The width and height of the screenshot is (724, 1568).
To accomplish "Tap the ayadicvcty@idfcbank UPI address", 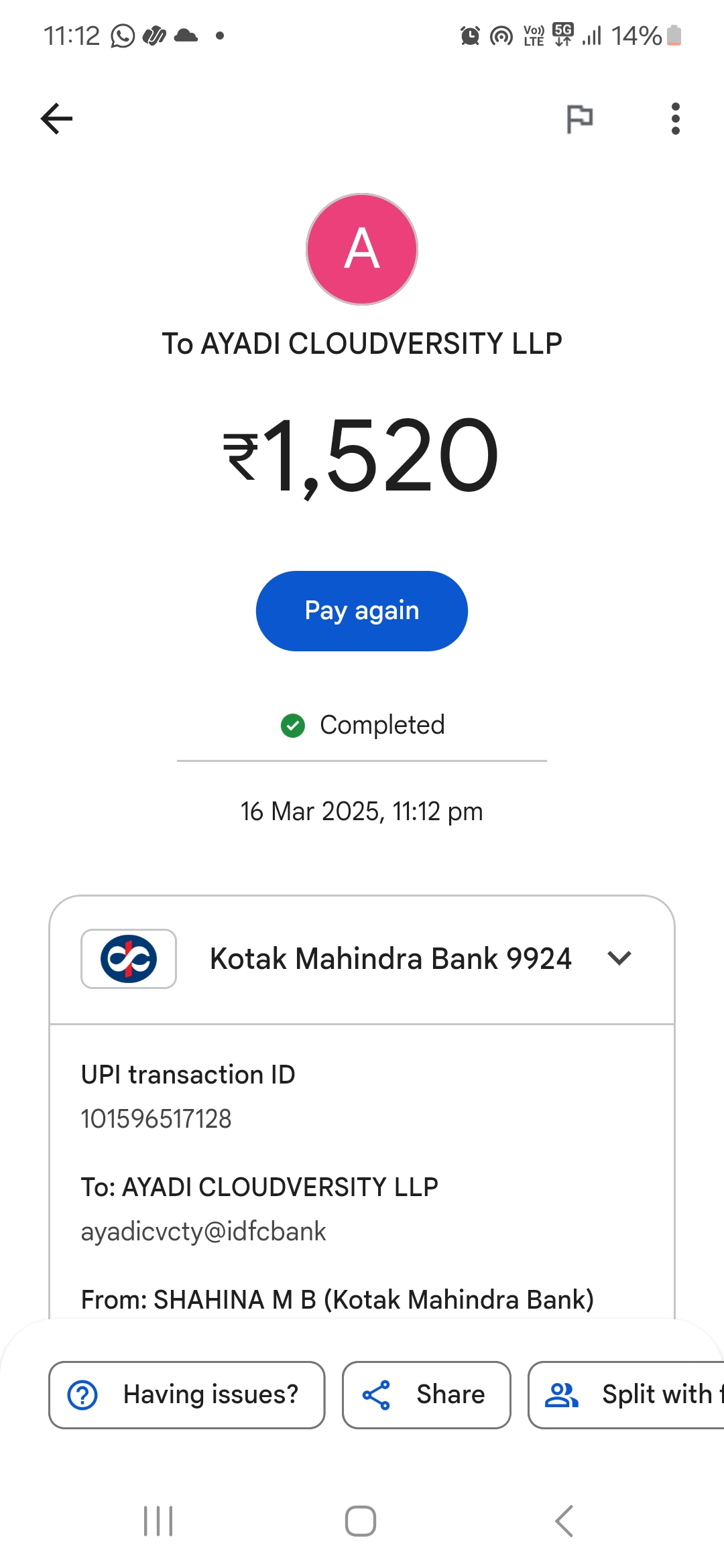I will pos(203,1232).
